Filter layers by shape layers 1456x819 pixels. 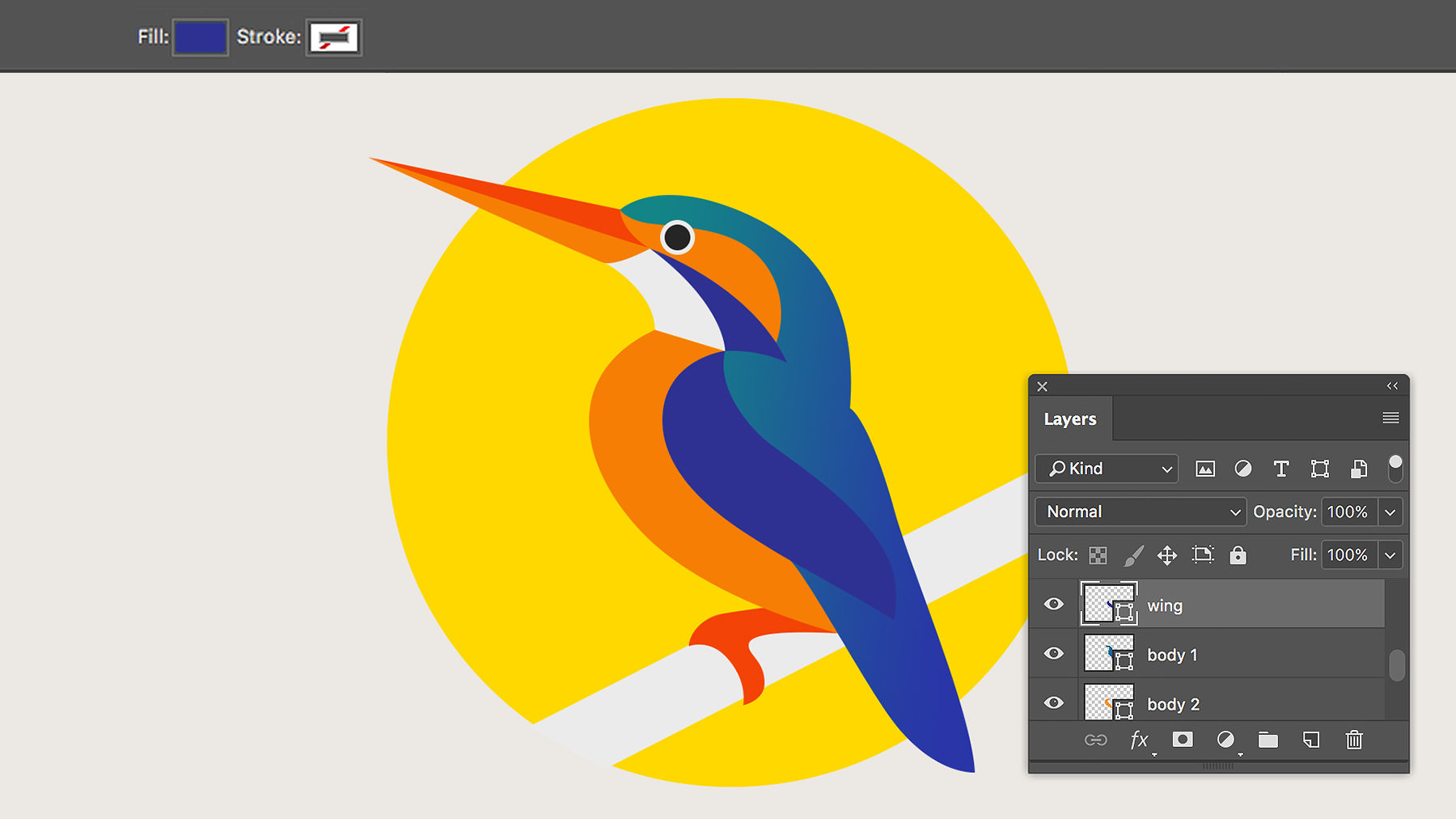pyautogui.click(x=1320, y=469)
